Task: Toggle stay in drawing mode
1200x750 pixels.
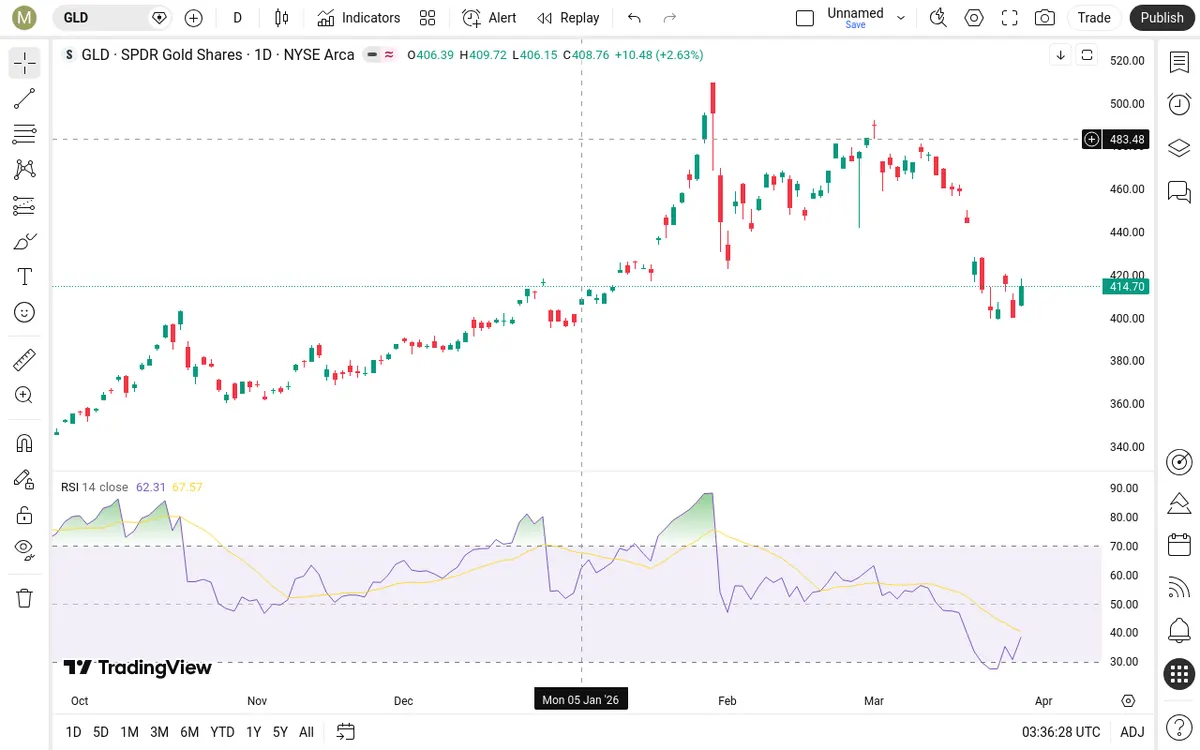Action: point(25,479)
